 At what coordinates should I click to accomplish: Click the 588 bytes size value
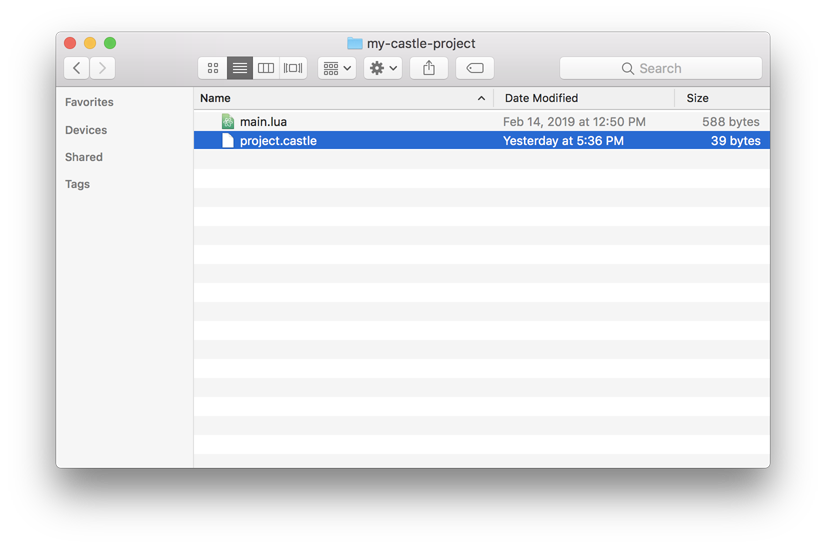coord(731,122)
